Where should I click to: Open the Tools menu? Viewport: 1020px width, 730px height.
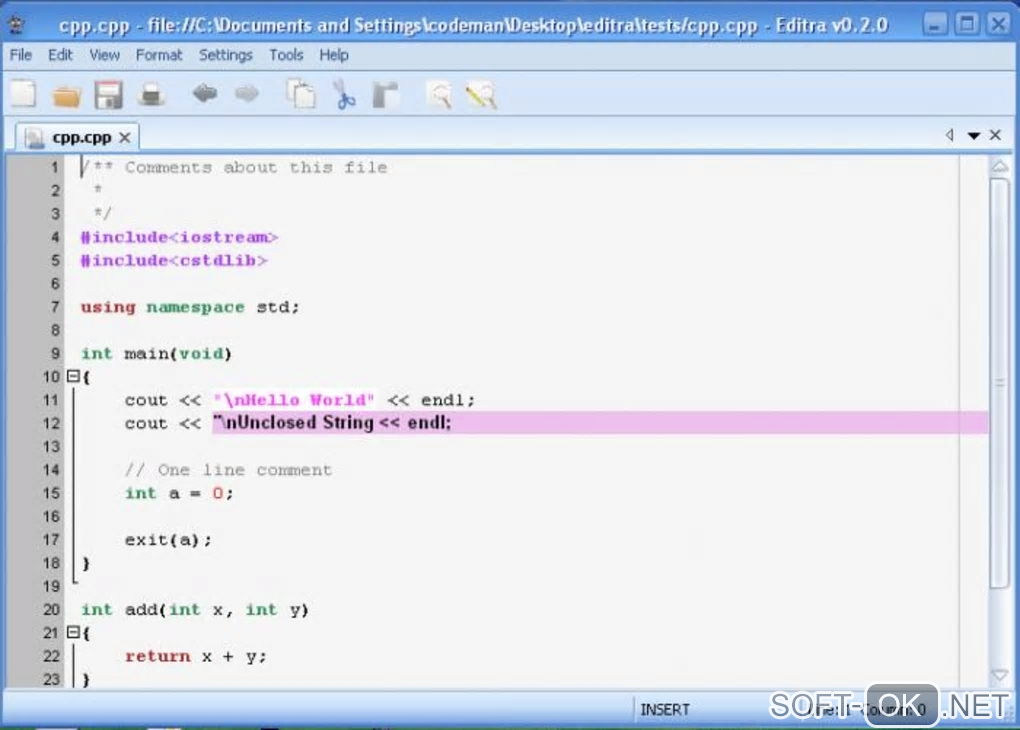(x=286, y=55)
